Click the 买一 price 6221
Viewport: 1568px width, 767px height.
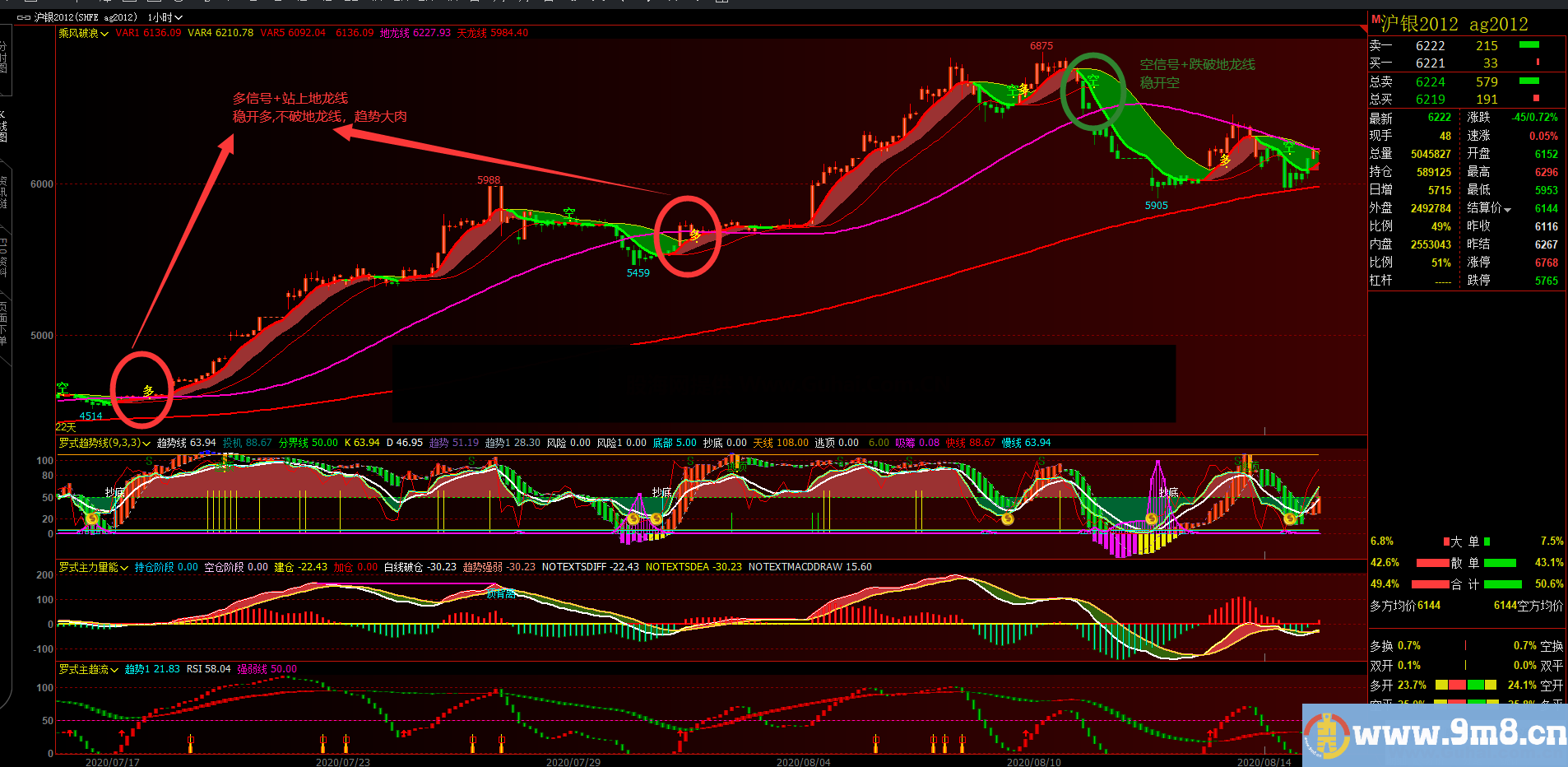pyautogui.click(x=1430, y=63)
